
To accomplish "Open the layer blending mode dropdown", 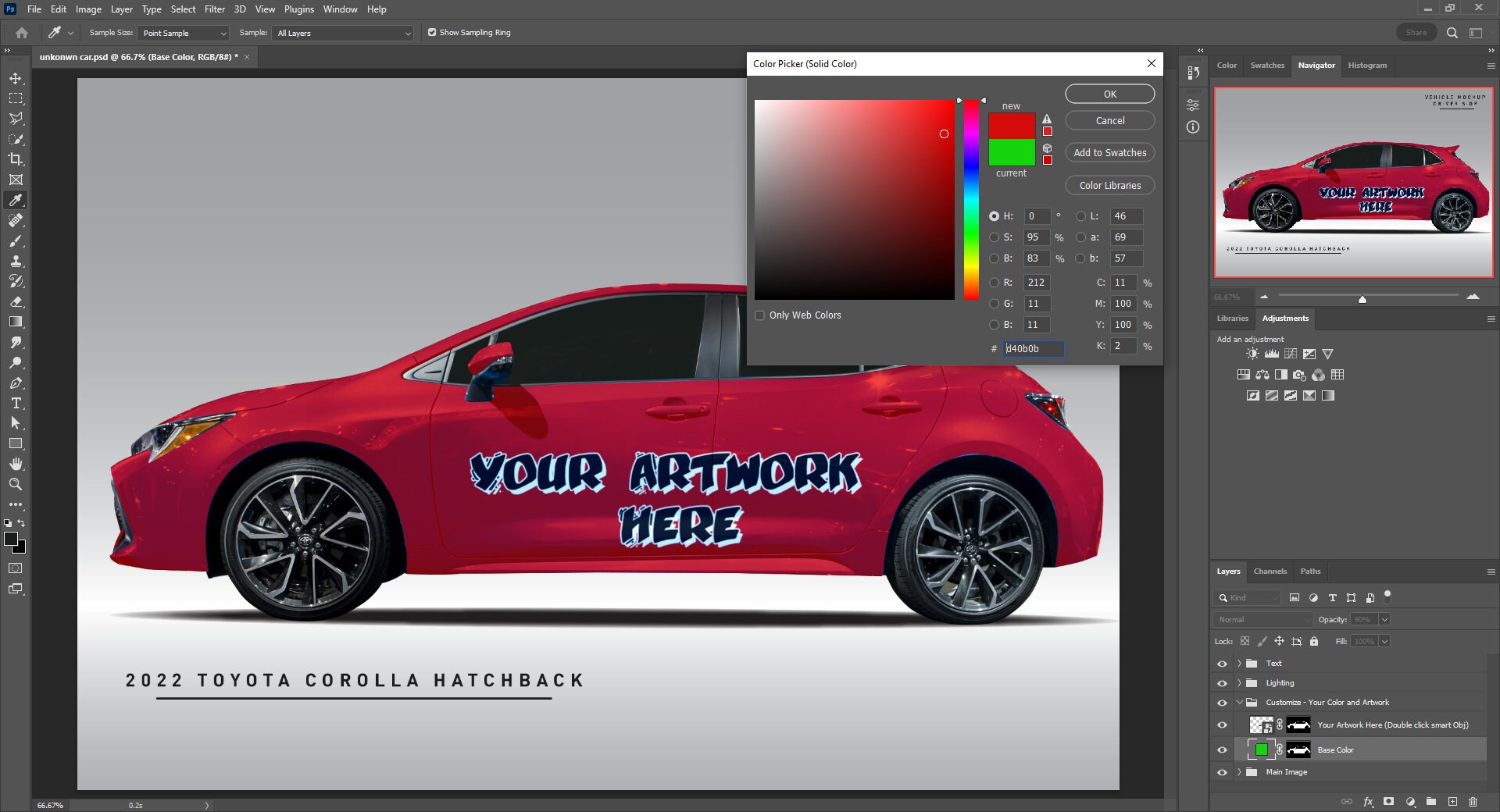I will pos(1262,619).
